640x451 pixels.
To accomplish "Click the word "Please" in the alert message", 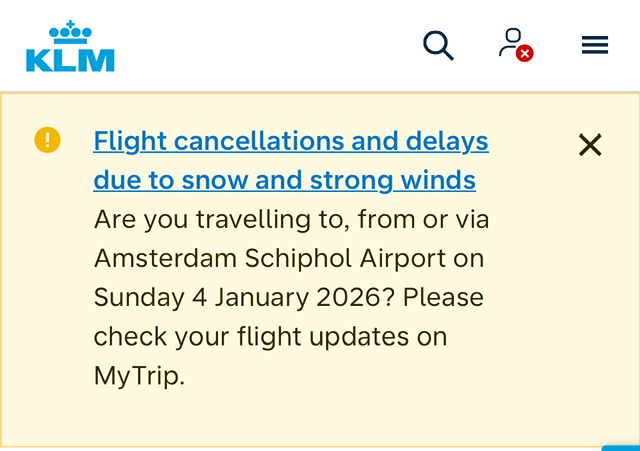I will point(443,298).
